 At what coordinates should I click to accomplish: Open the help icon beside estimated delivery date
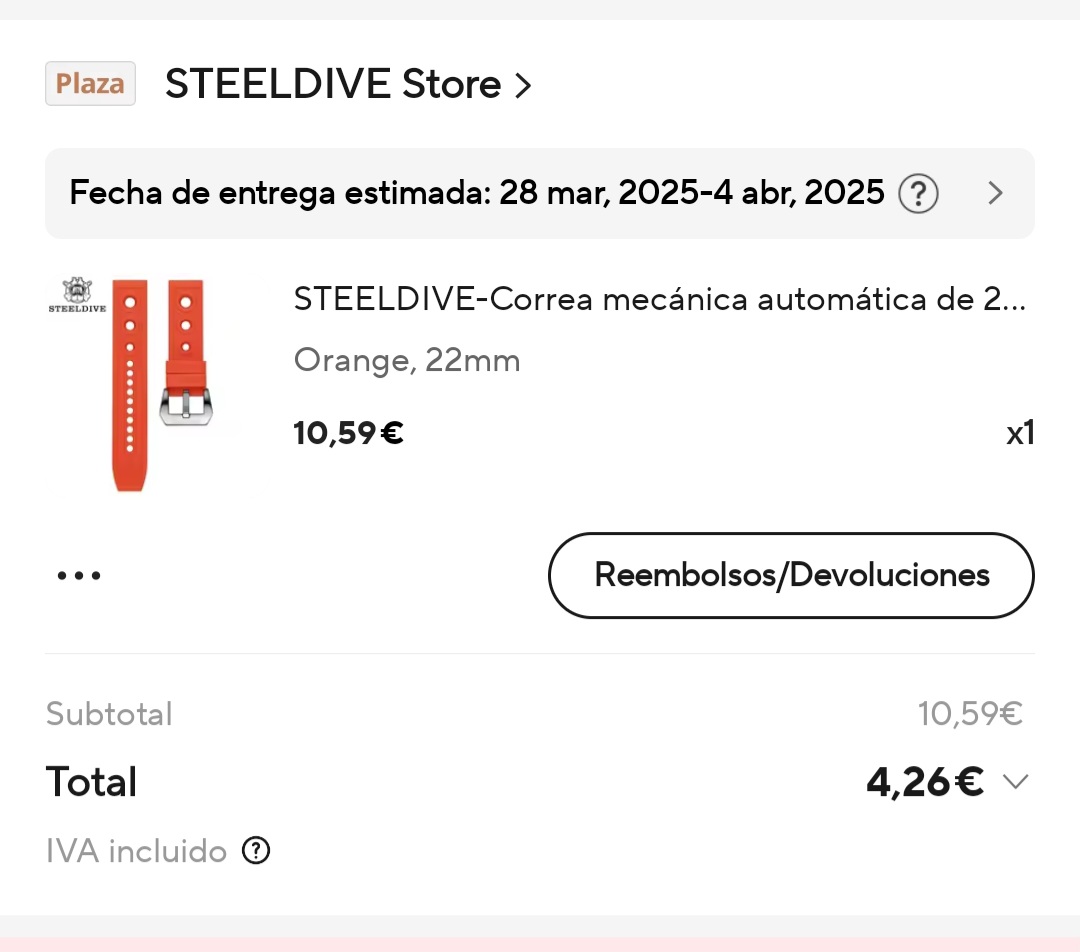pyautogui.click(x=918, y=193)
